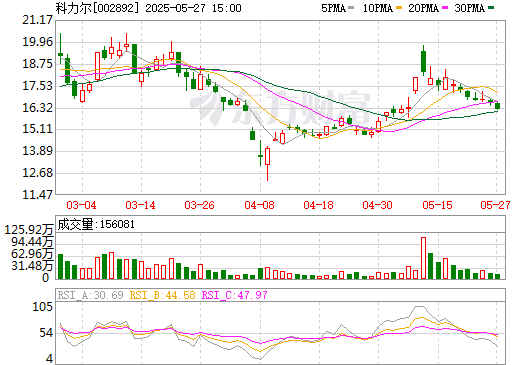Viewport: 520px width, 365px height.
Task: Click the 21.17 price axis label
Action: pos(37,20)
